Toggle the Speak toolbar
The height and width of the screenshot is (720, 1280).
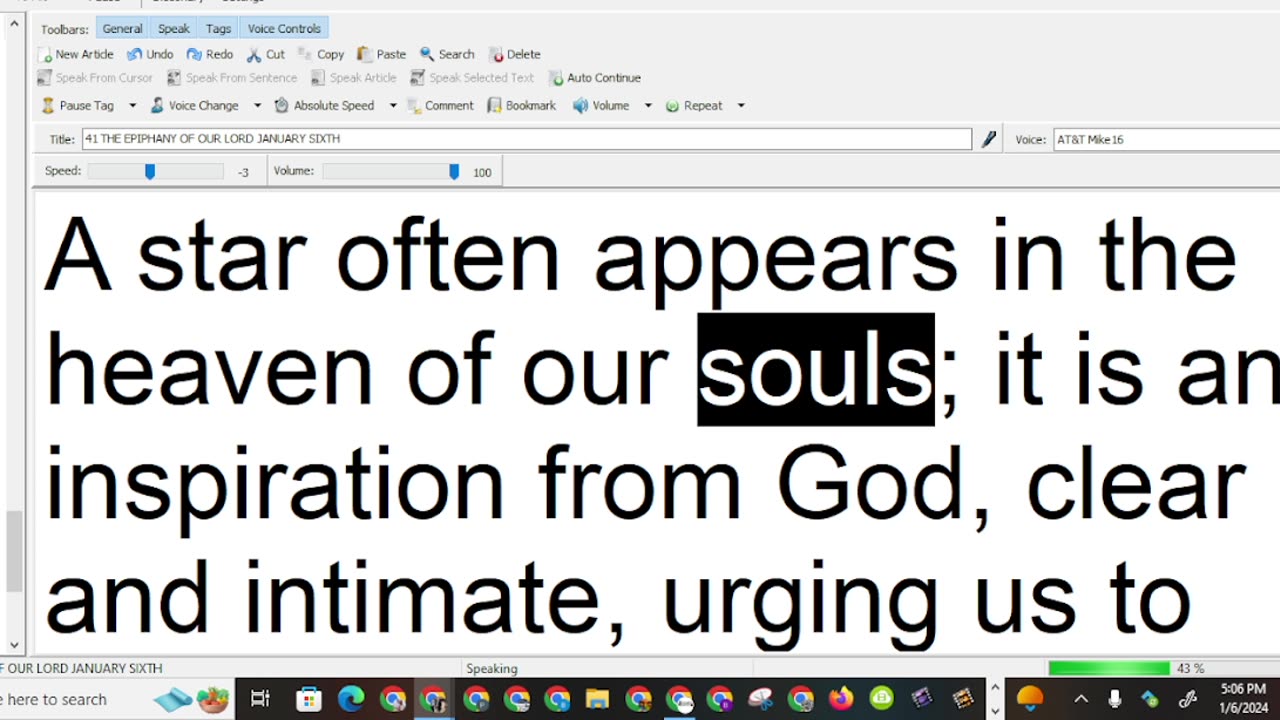(x=173, y=29)
